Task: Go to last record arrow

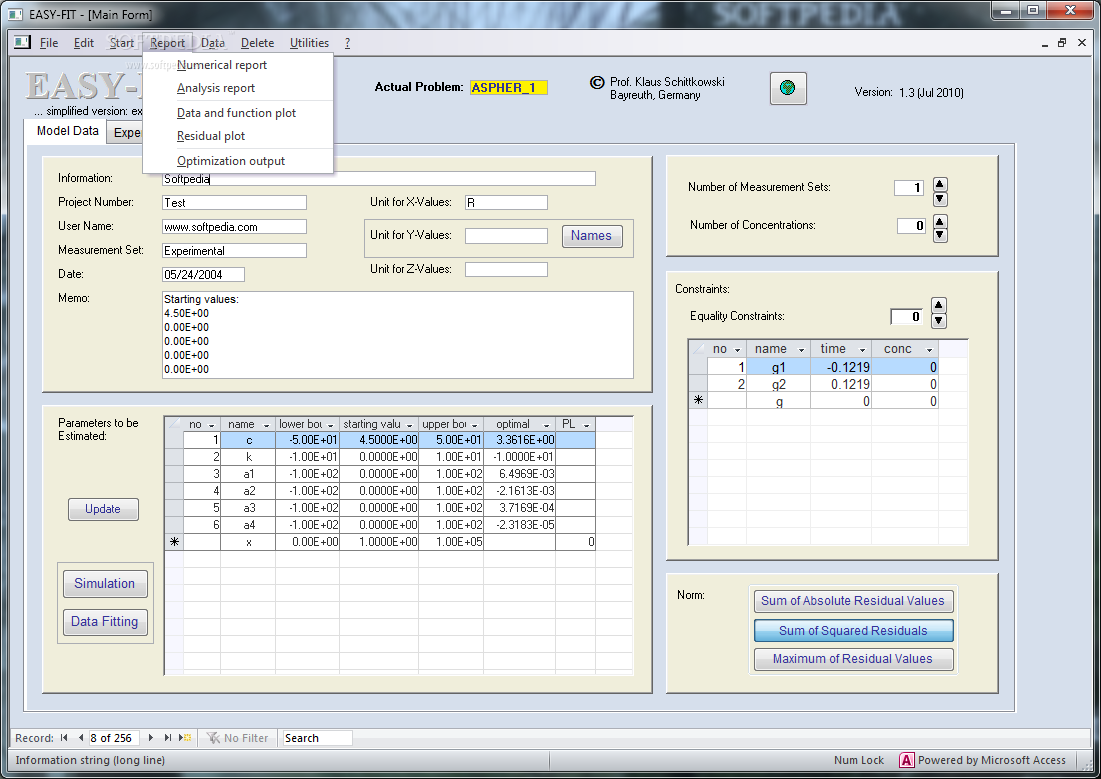Action: point(167,738)
